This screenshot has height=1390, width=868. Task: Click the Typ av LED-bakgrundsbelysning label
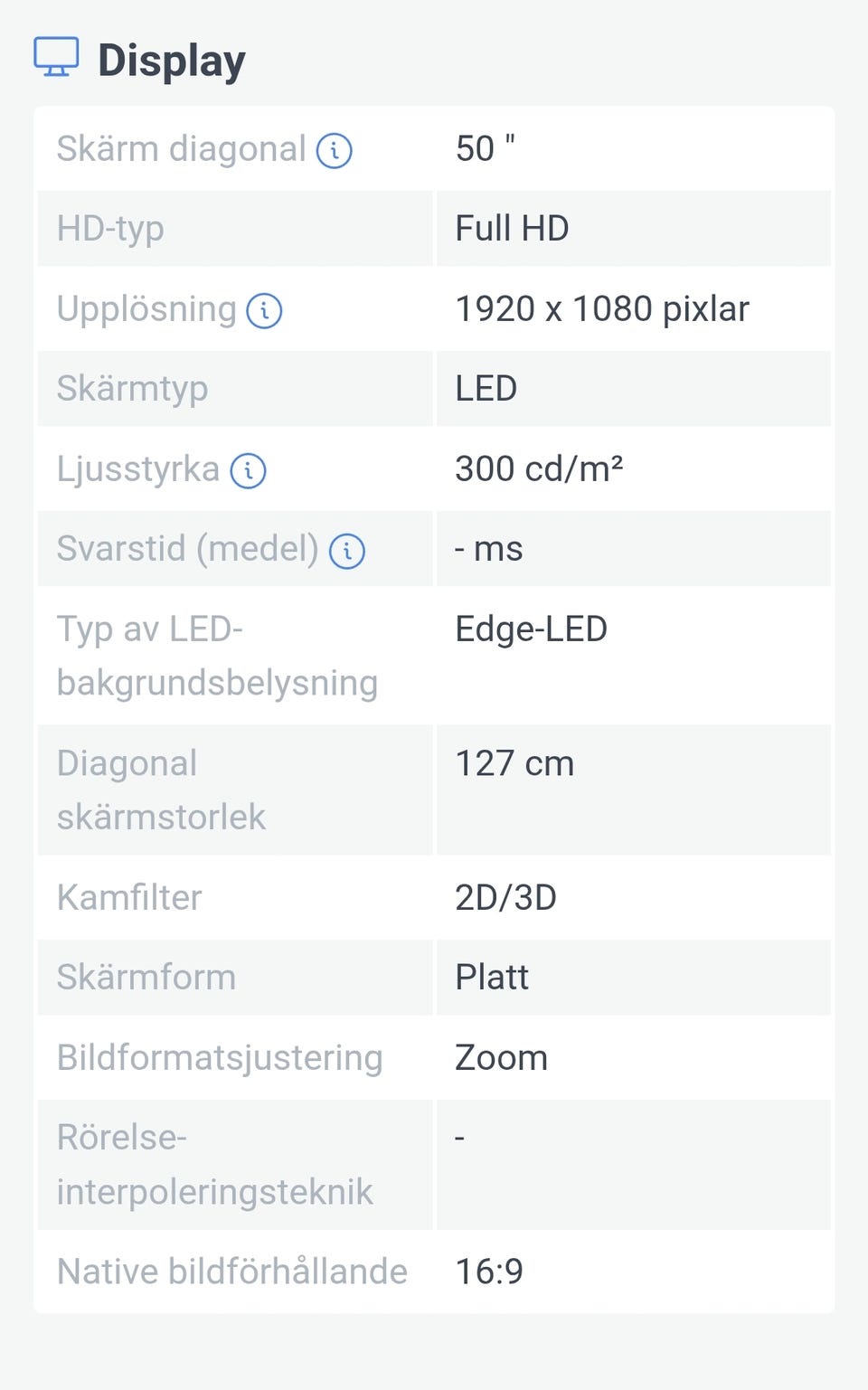217,656
